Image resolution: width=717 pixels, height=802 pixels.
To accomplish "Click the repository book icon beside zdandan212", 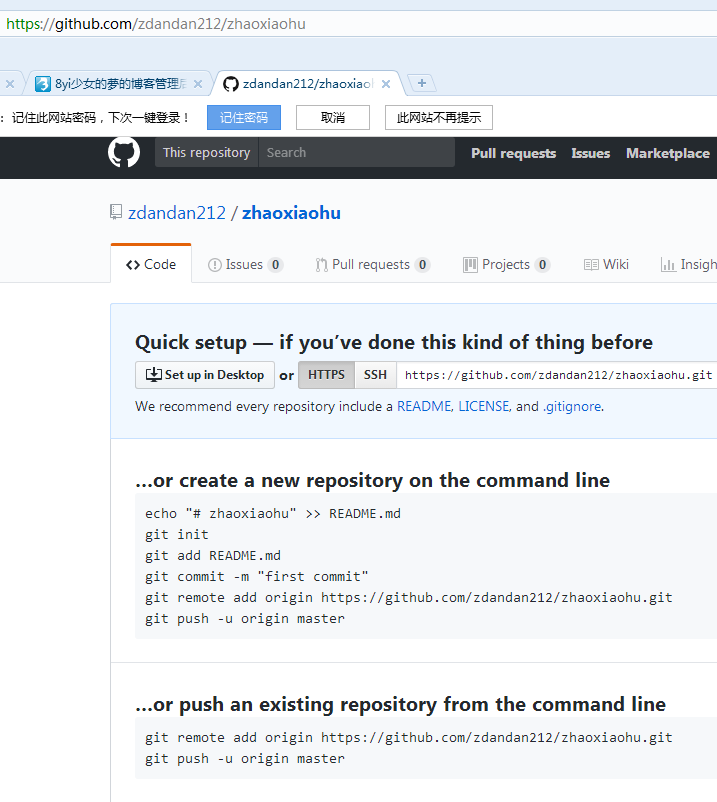I will [x=116, y=212].
